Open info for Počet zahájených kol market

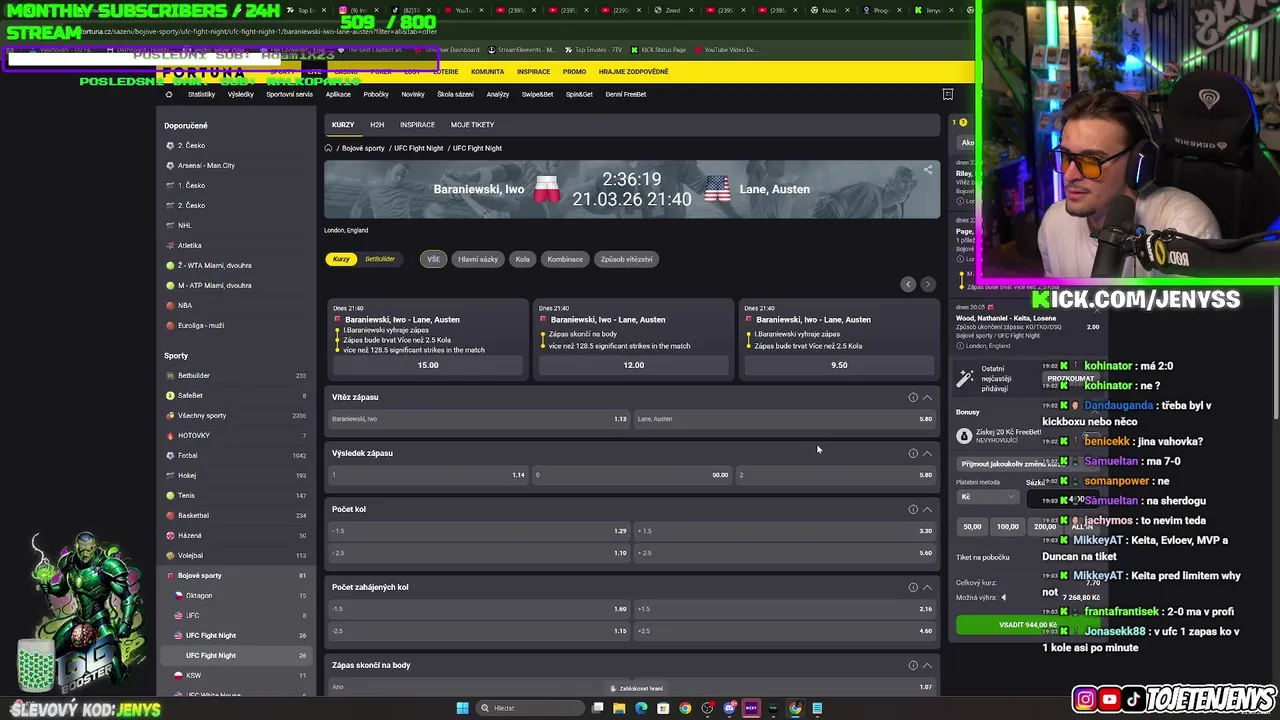point(913,587)
